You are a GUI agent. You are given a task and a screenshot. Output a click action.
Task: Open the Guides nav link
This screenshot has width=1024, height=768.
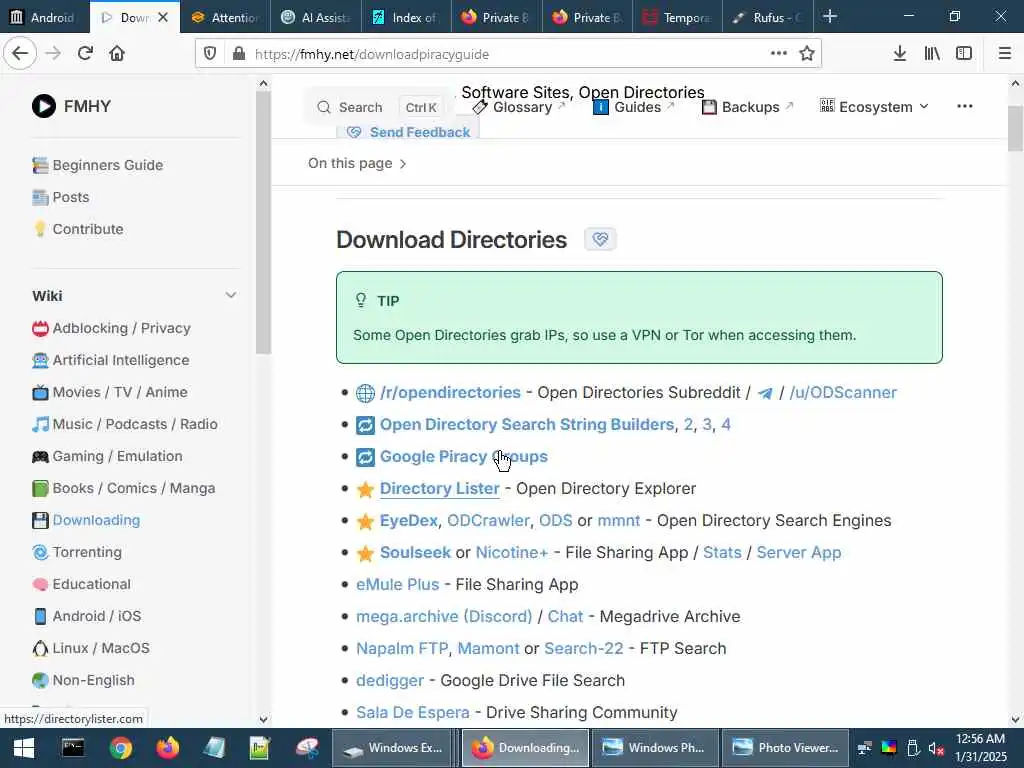pyautogui.click(x=633, y=107)
